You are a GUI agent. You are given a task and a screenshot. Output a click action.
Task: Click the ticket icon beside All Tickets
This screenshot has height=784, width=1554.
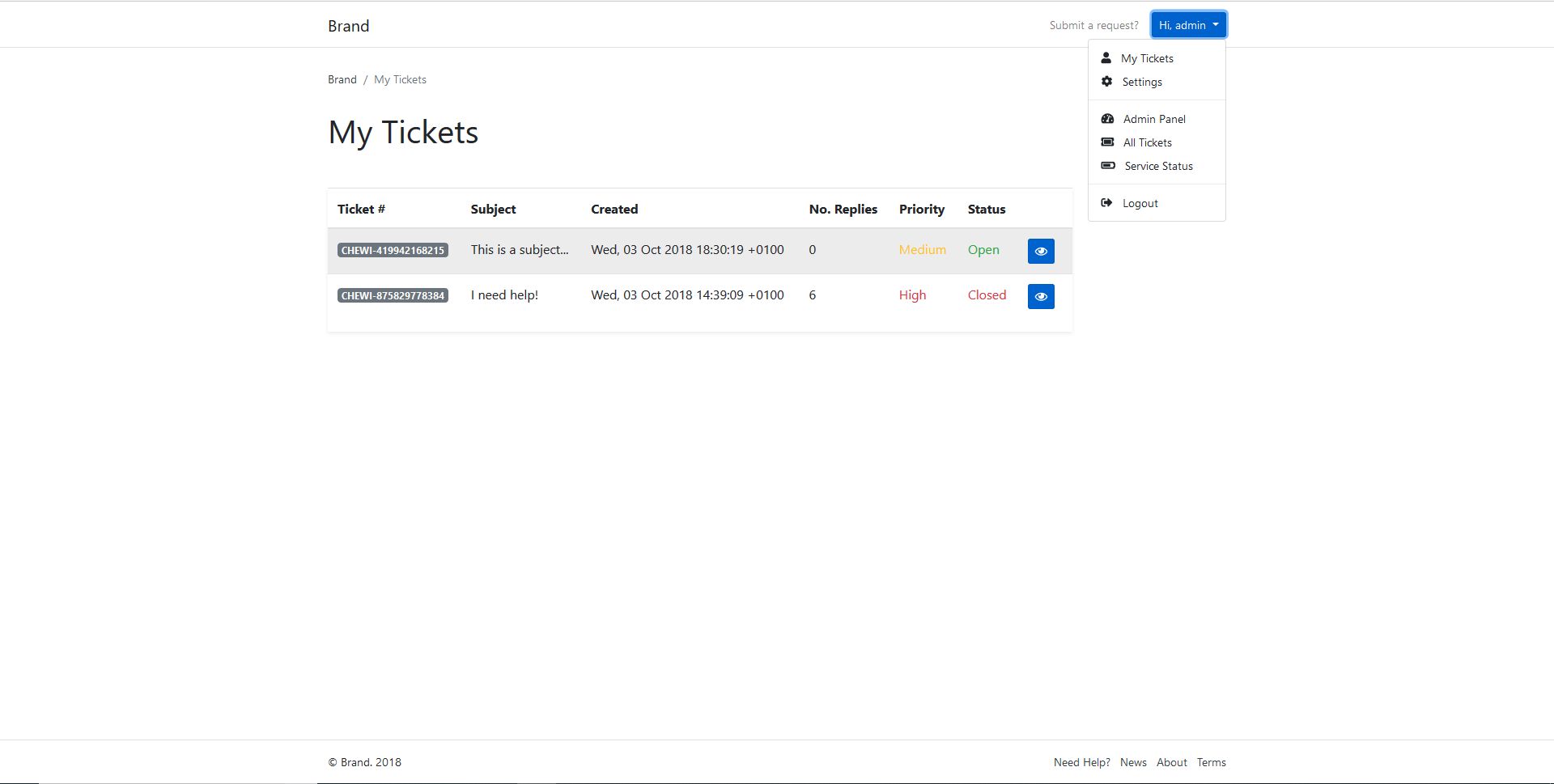click(1107, 142)
